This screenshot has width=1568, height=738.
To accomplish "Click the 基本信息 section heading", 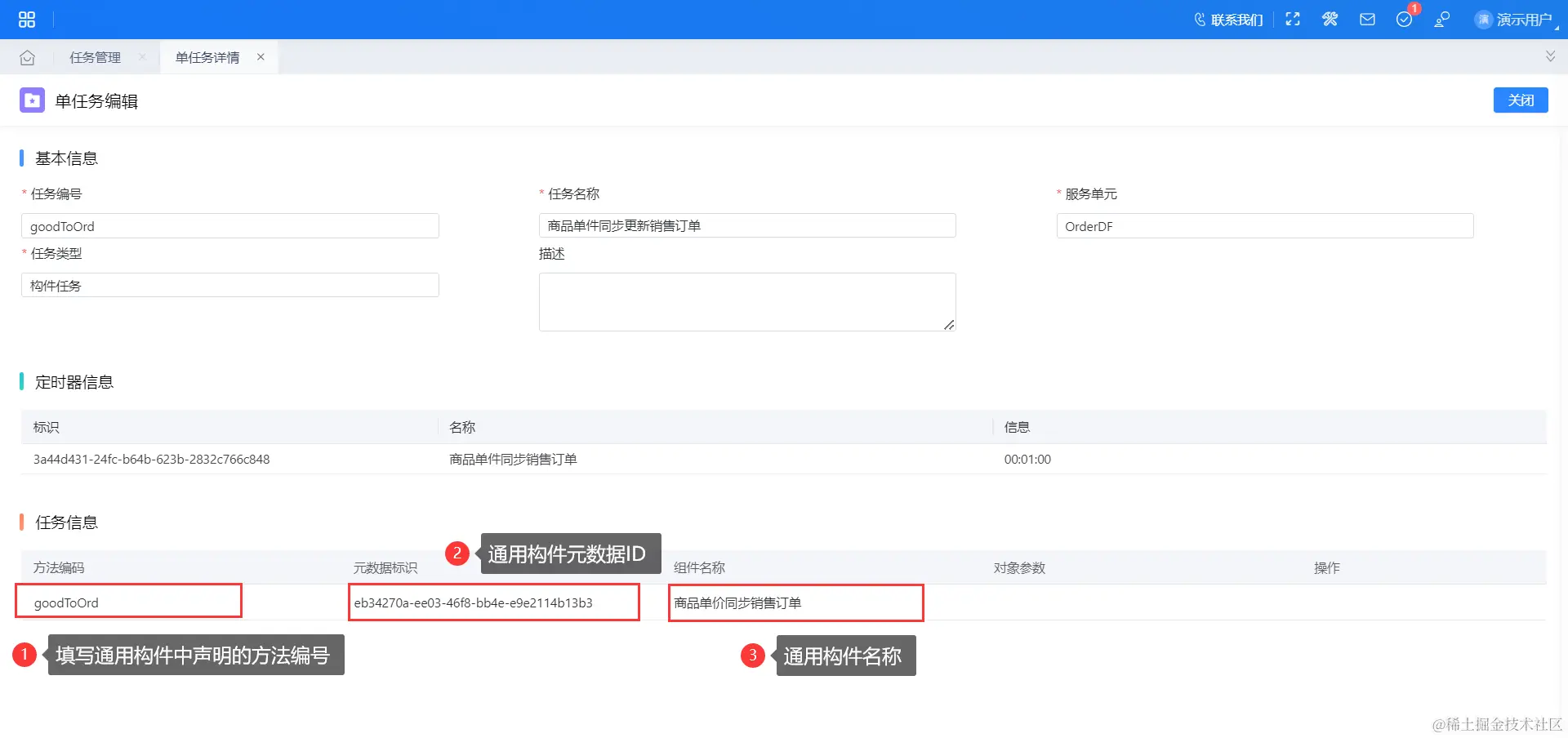I will point(66,158).
